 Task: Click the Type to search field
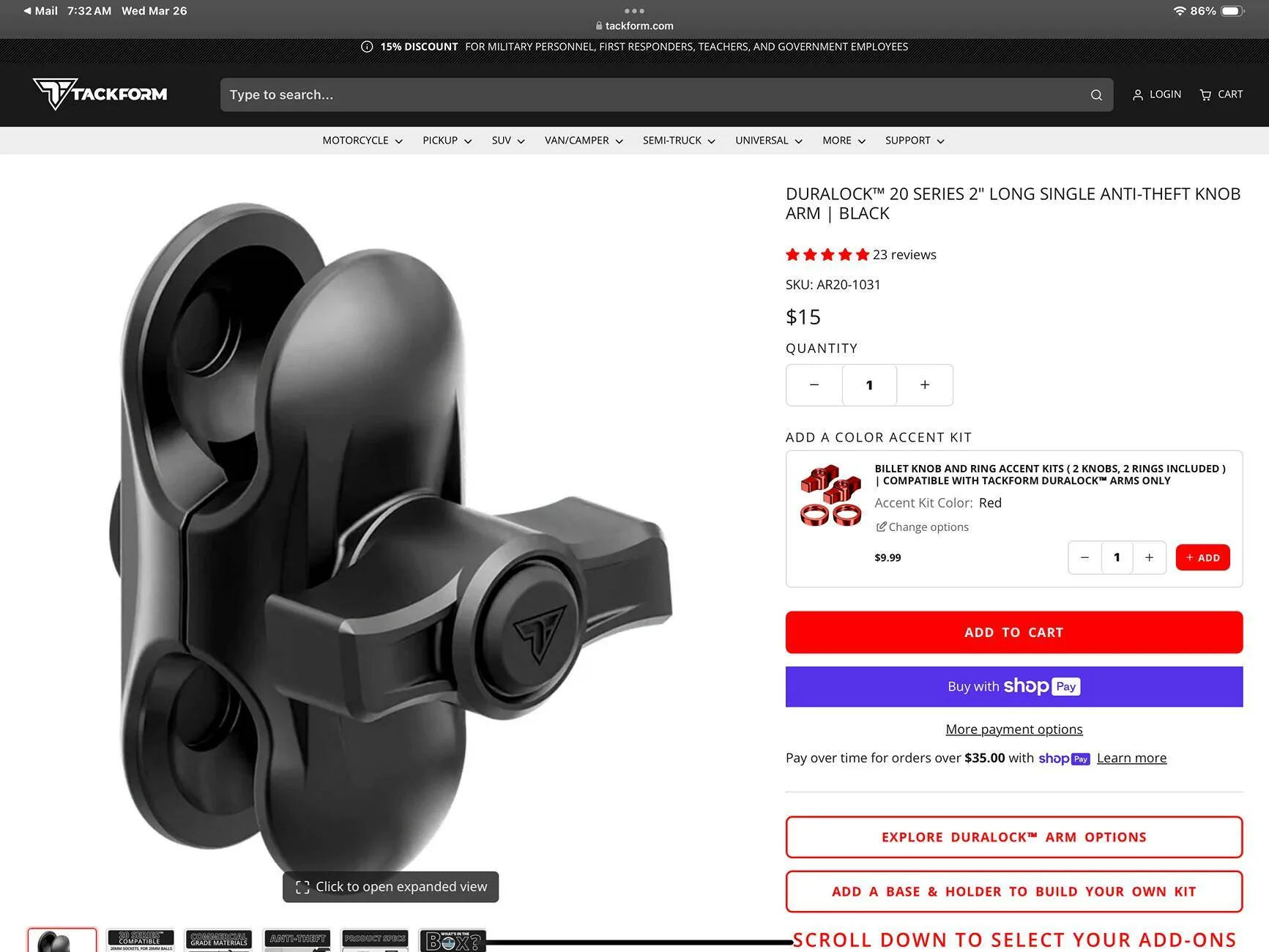click(x=666, y=95)
